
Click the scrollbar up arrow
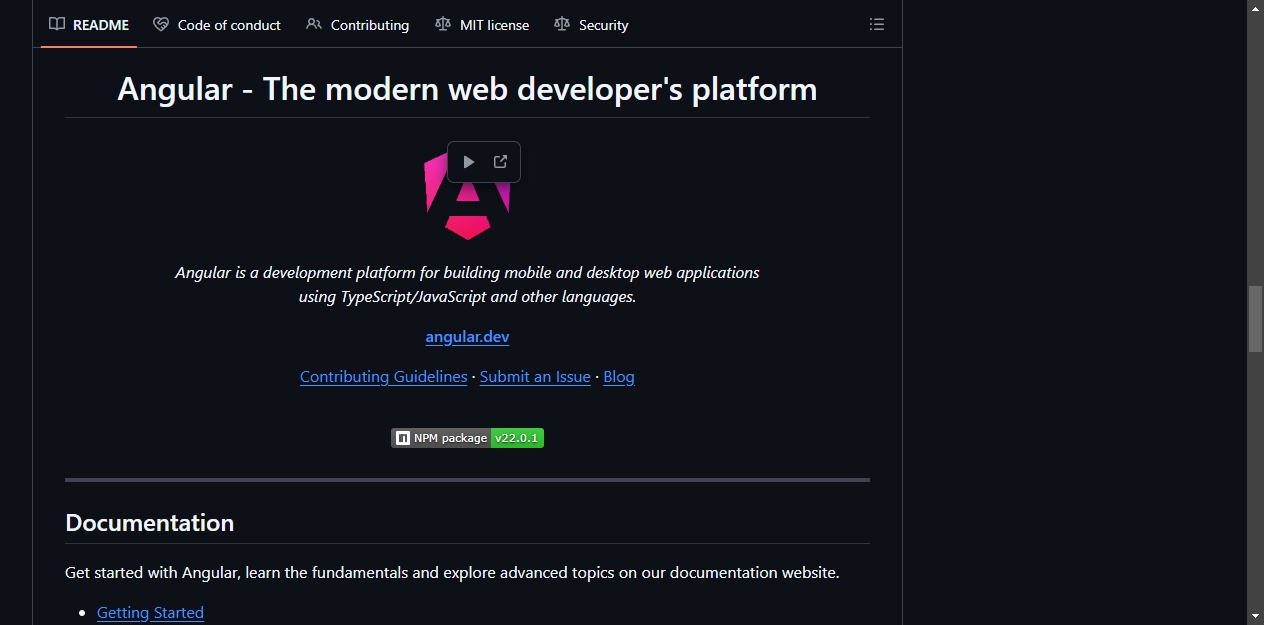1255,8
